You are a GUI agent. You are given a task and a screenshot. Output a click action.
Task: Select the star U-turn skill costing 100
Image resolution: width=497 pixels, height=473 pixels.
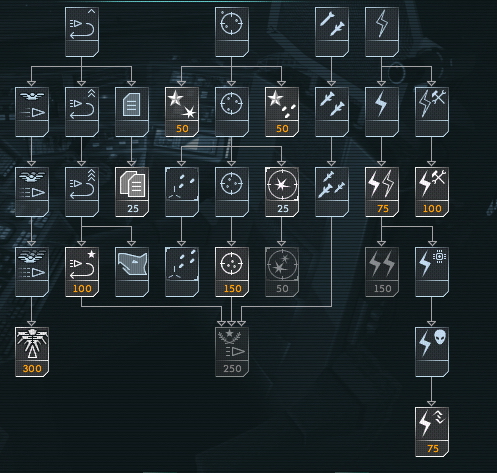(82, 272)
